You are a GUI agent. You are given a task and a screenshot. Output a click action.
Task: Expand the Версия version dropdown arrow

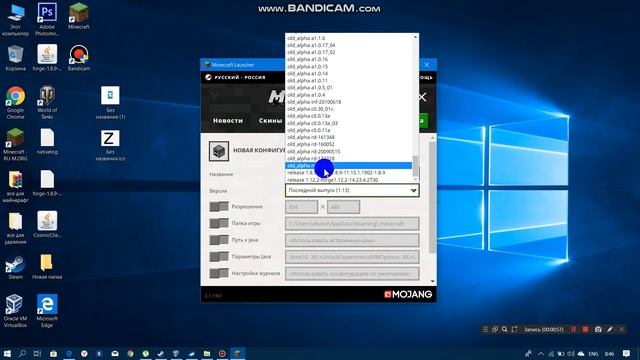point(413,191)
